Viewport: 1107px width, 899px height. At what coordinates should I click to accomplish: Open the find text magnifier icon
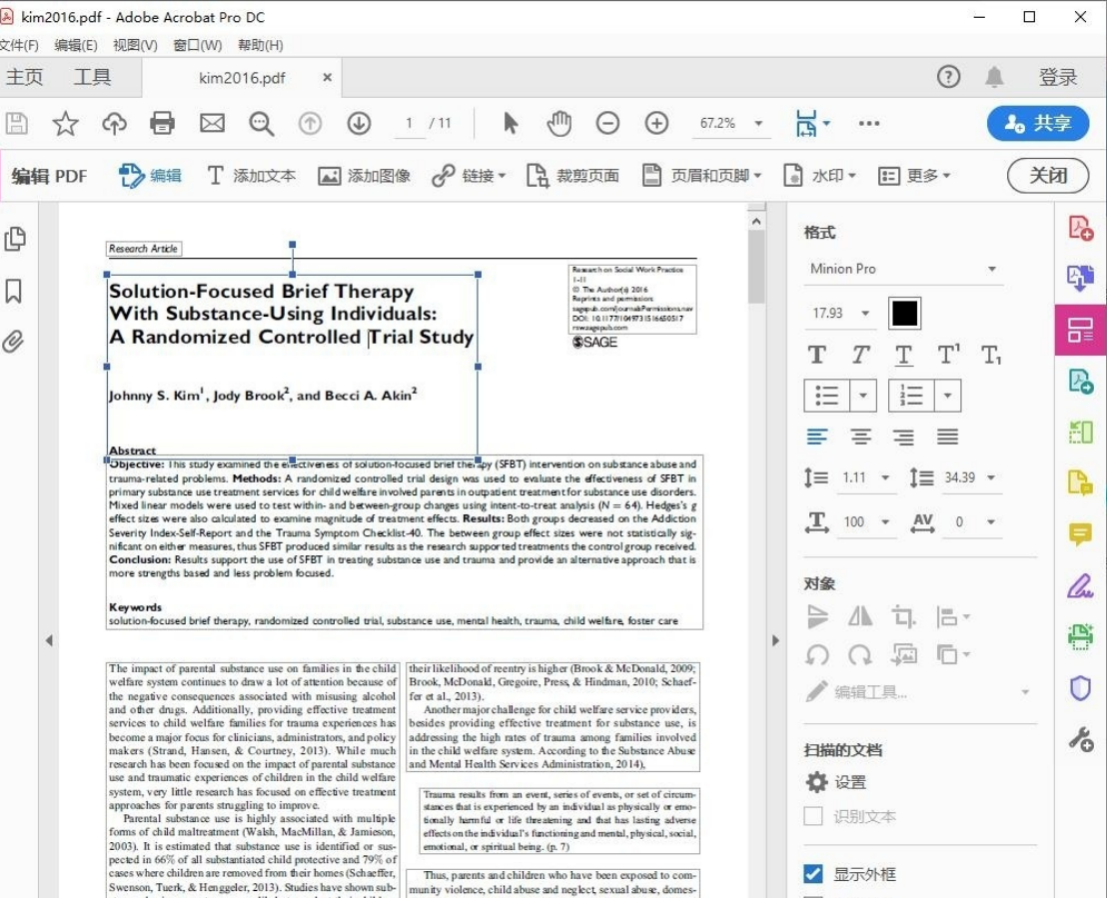tap(261, 124)
